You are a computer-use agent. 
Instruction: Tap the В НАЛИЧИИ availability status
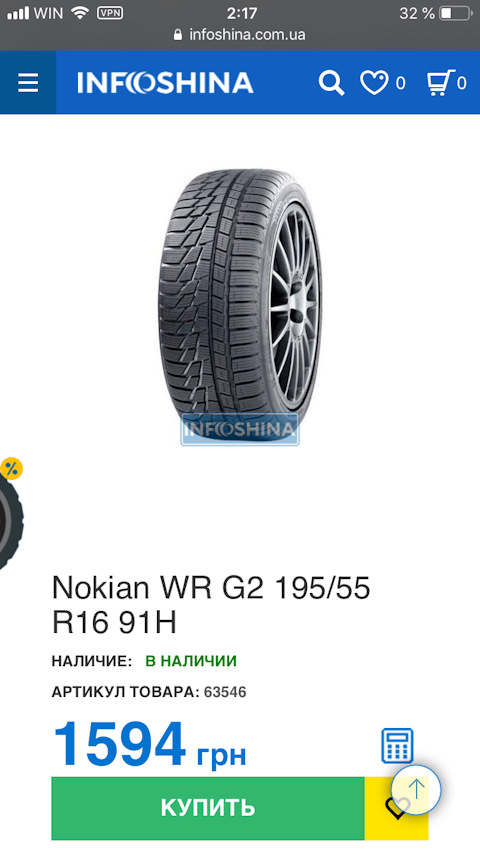[191, 661]
